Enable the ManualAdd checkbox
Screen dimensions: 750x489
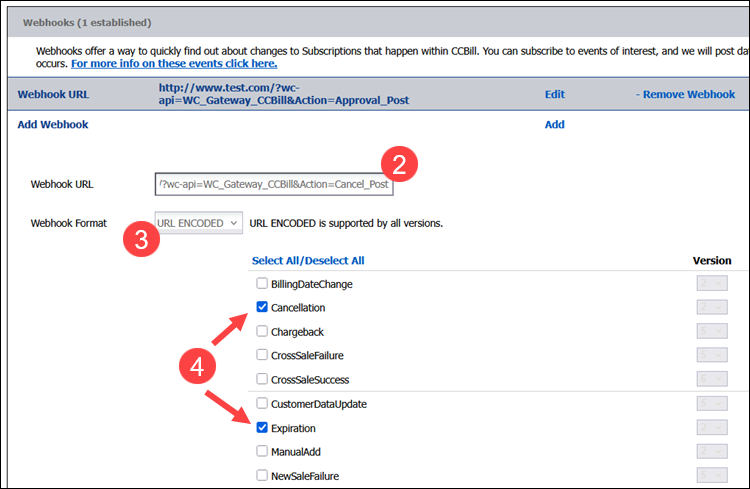pyautogui.click(x=262, y=451)
